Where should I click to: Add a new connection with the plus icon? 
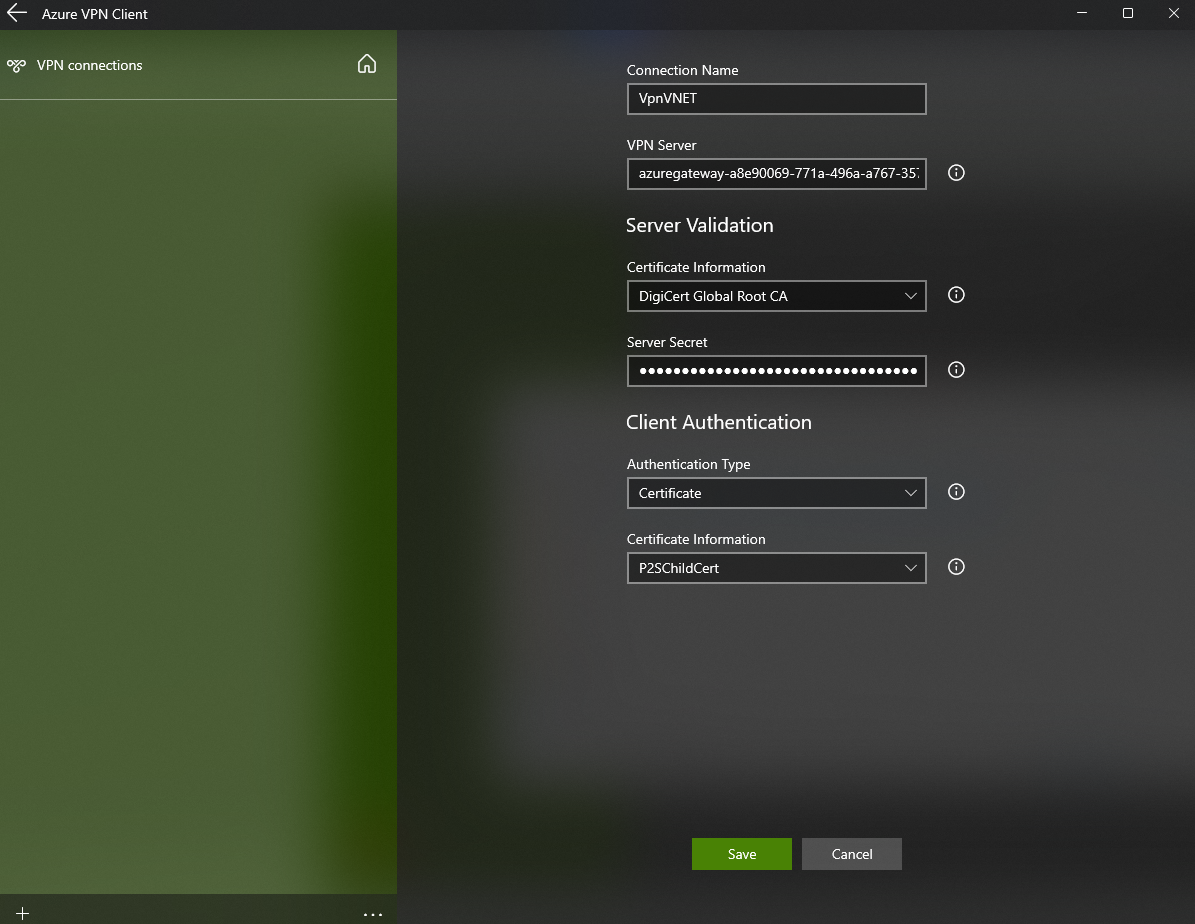coord(22,913)
